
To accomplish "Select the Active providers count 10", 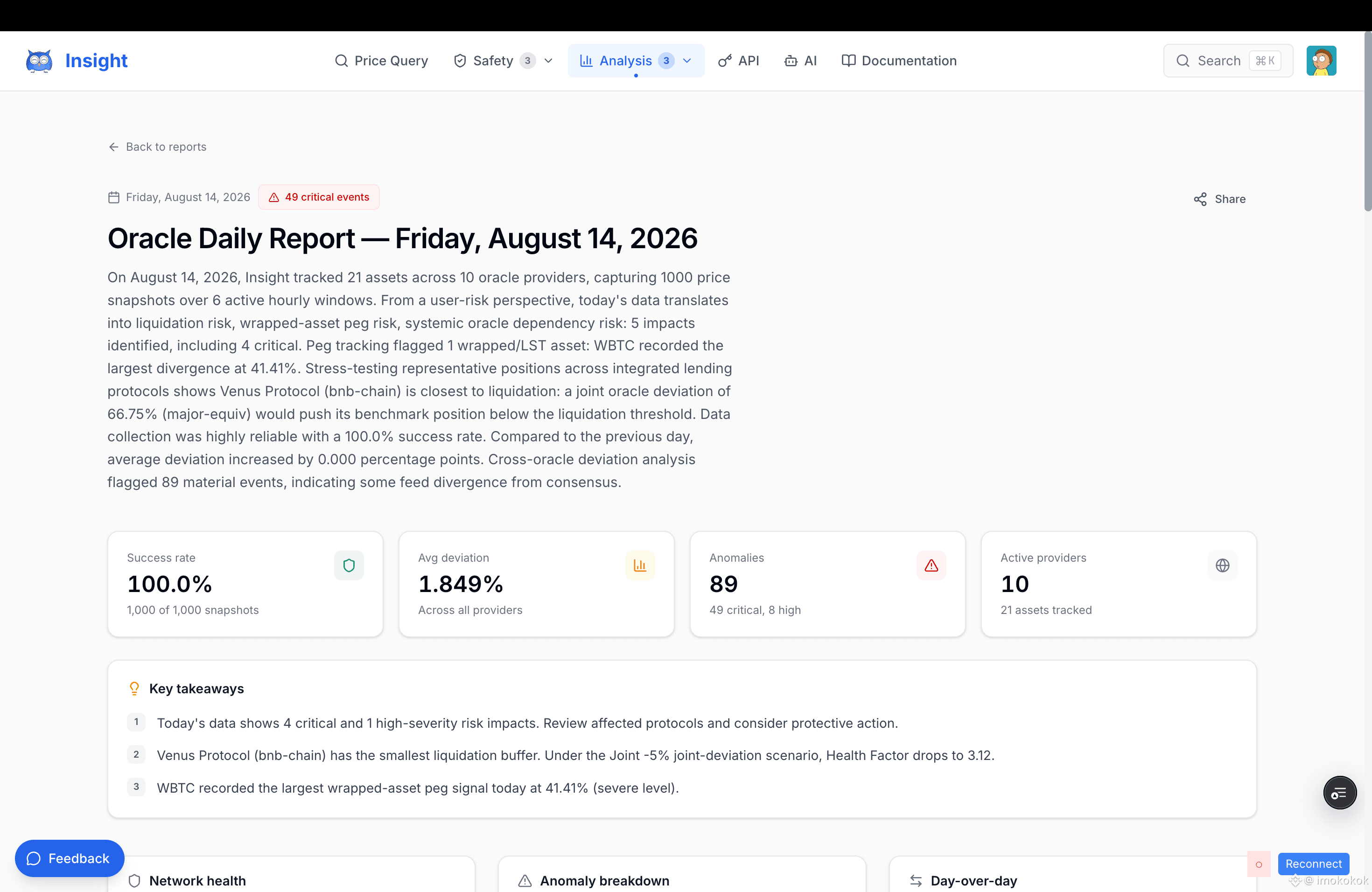I will tap(1015, 584).
